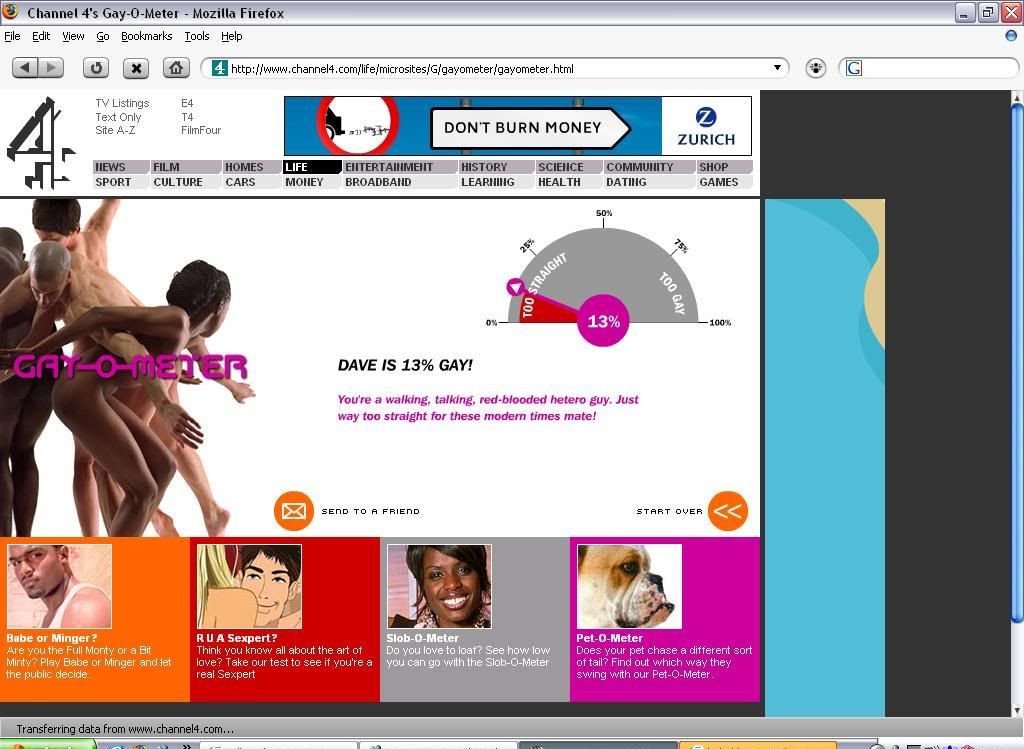Image resolution: width=1024 pixels, height=749 pixels.
Task: Click the Zurich Don't Burn Money banner
Action: (517, 126)
